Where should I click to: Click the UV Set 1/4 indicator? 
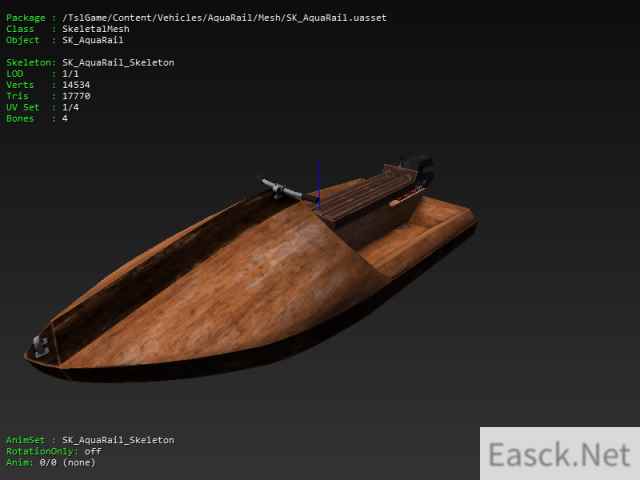(x=41, y=107)
